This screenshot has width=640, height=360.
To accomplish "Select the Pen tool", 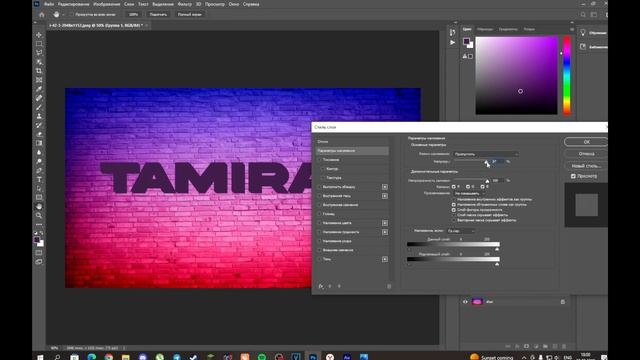I will click(x=39, y=170).
